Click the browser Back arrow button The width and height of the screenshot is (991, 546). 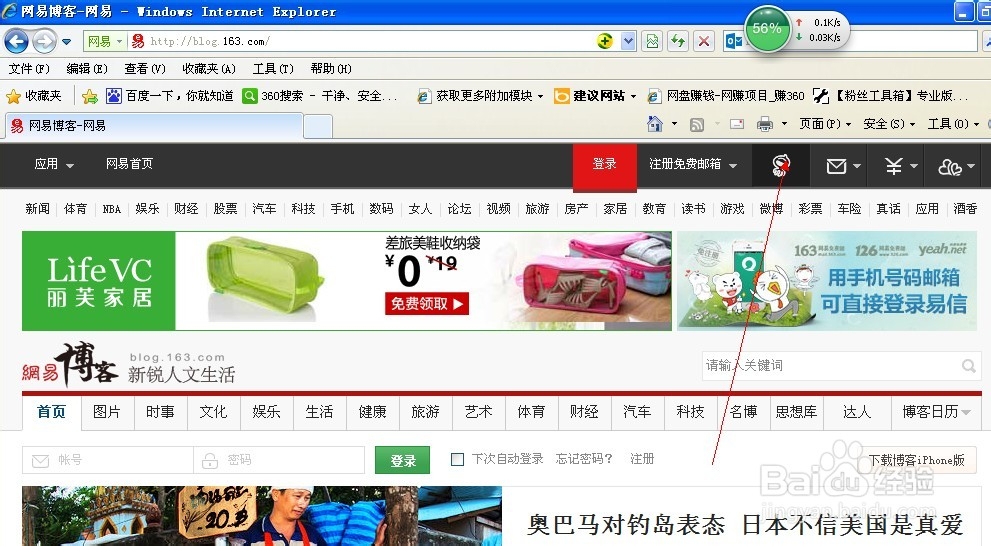point(16,42)
